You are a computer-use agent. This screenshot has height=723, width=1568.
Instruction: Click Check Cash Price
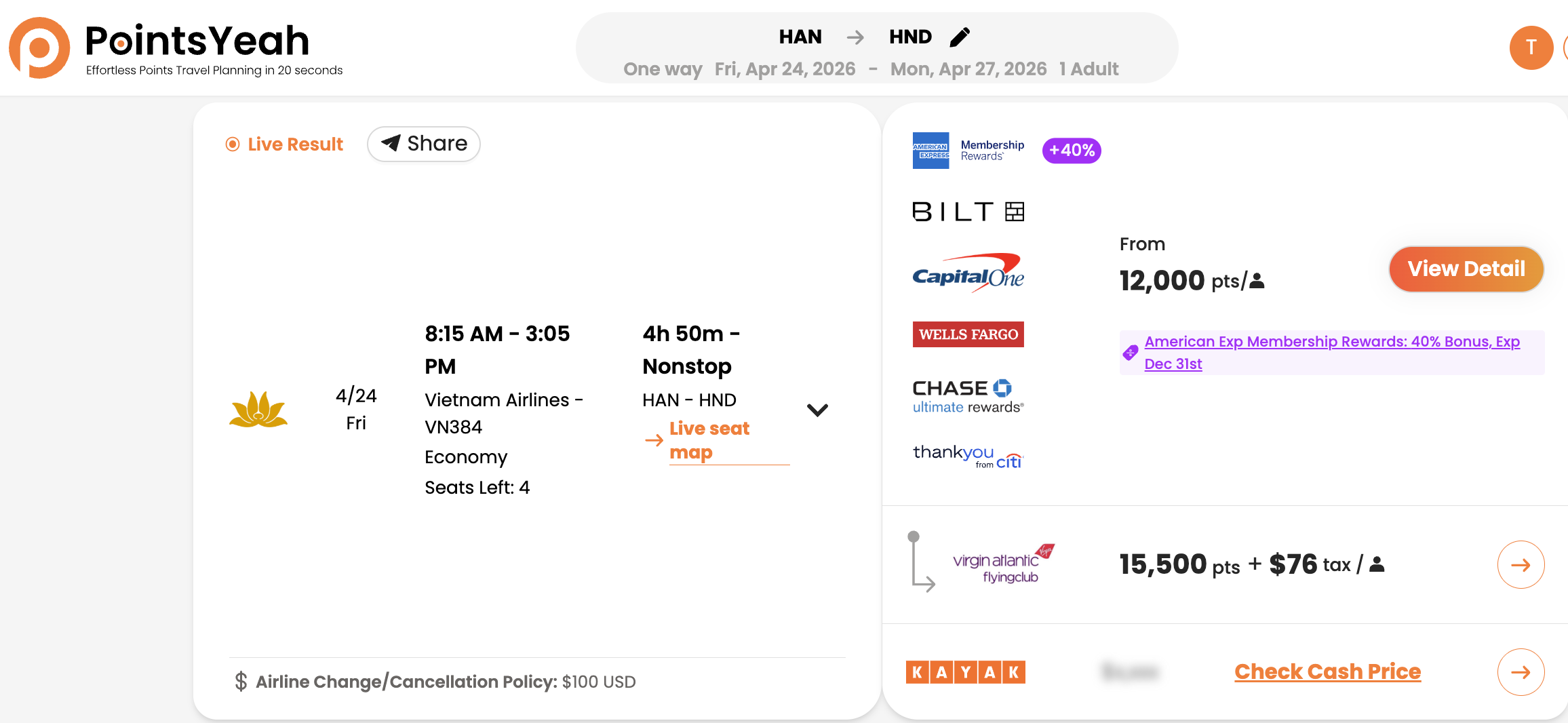click(x=1327, y=671)
